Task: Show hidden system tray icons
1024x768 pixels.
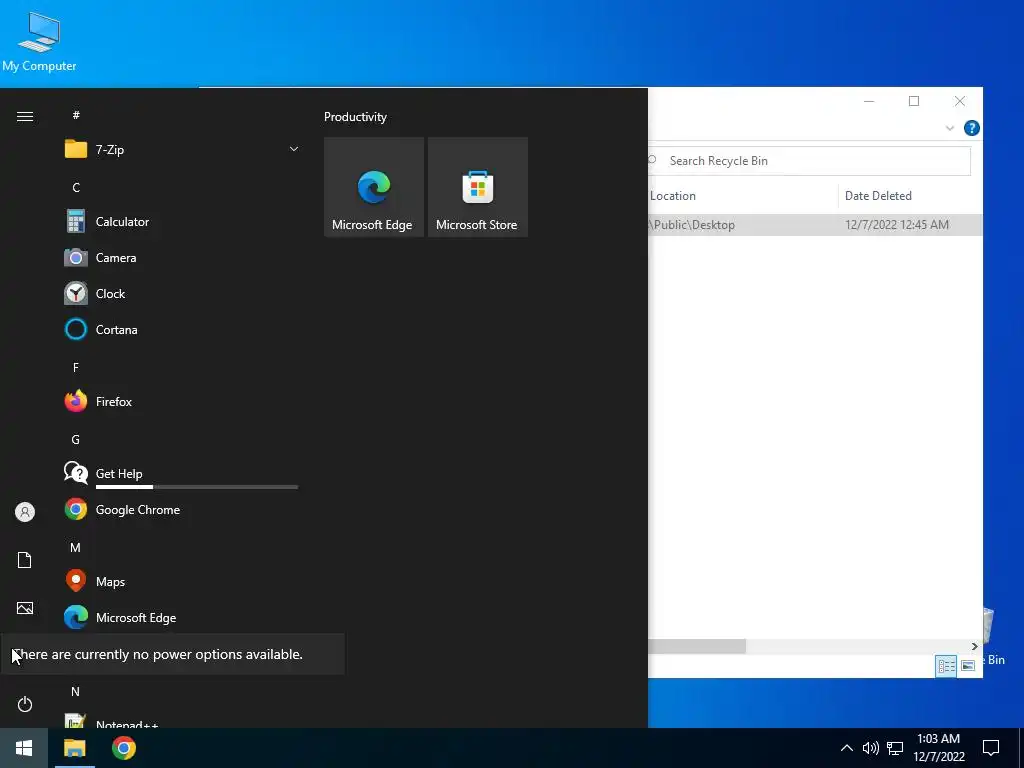Action: tap(846, 748)
